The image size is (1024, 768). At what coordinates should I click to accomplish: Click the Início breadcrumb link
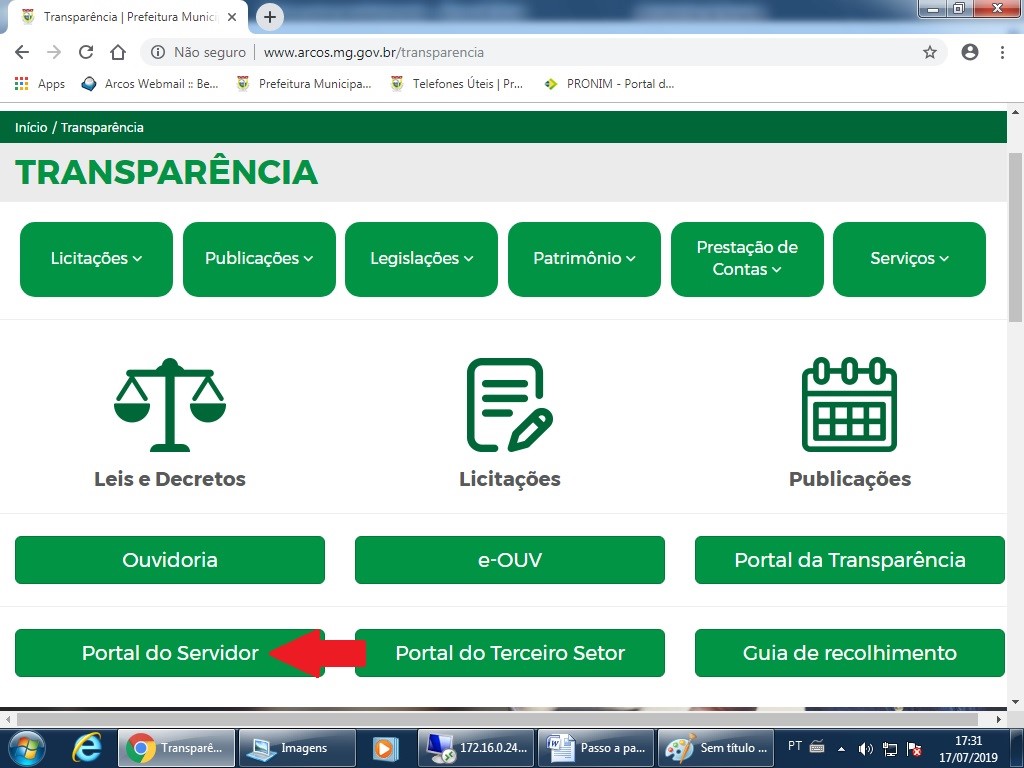tap(31, 127)
